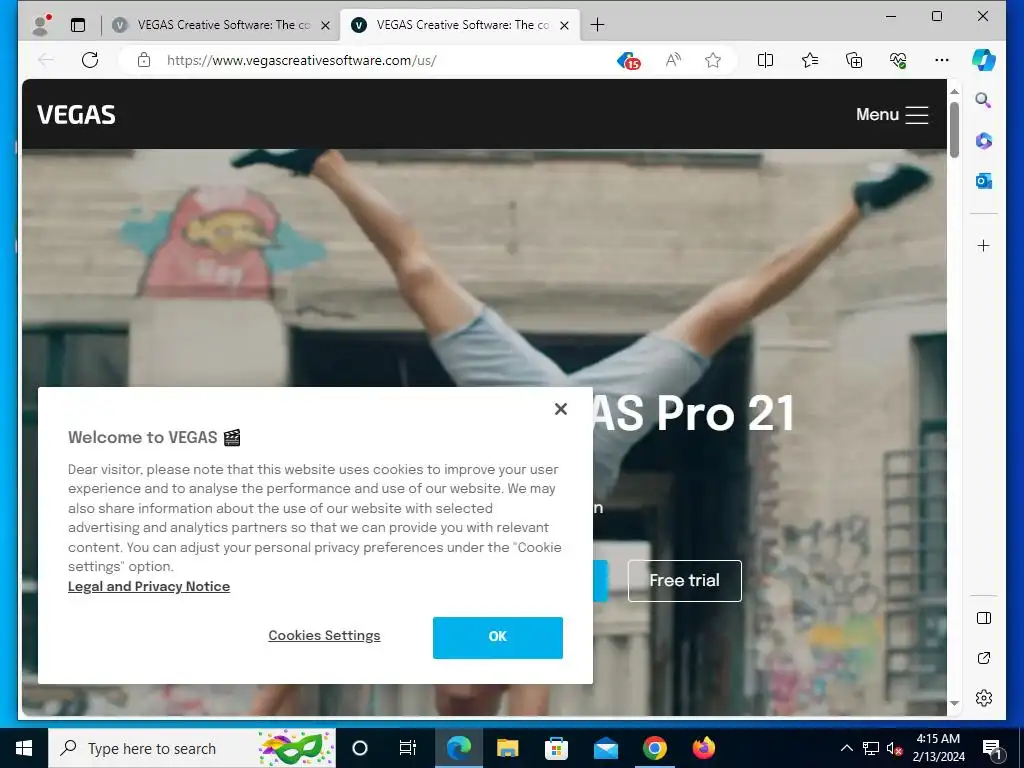Open Settings and more ellipsis menu
The width and height of the screenshot is (1024, 768).
tap(942, 60)
